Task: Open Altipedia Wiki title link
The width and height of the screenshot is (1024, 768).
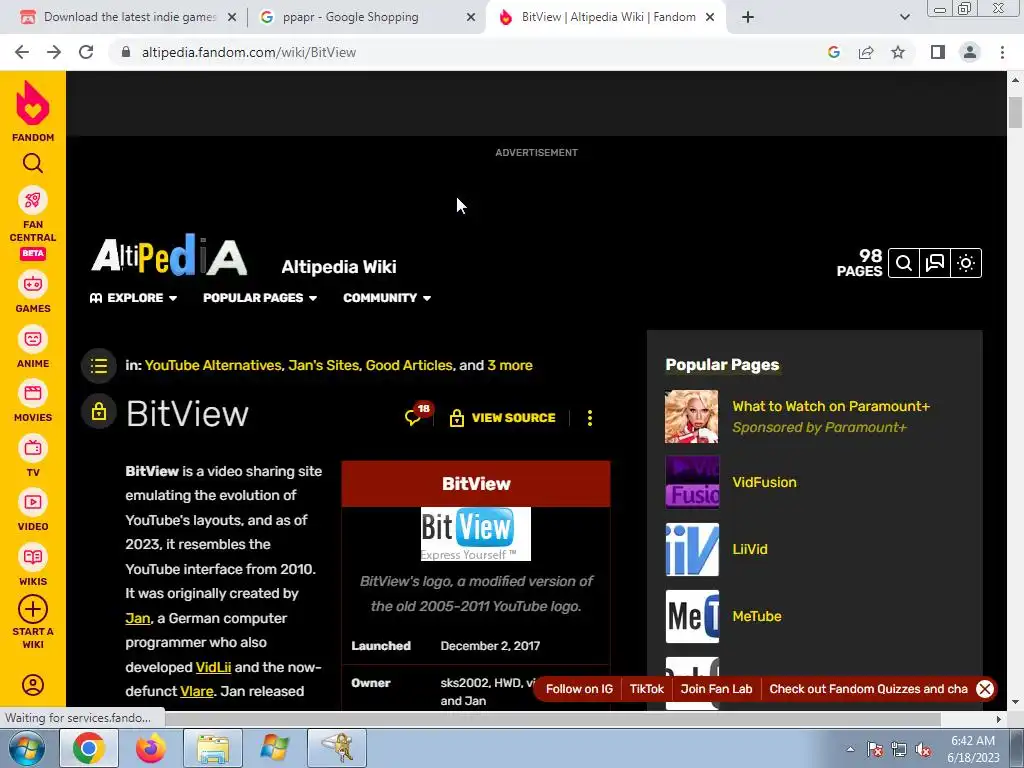Action: [x=339, y=266]
